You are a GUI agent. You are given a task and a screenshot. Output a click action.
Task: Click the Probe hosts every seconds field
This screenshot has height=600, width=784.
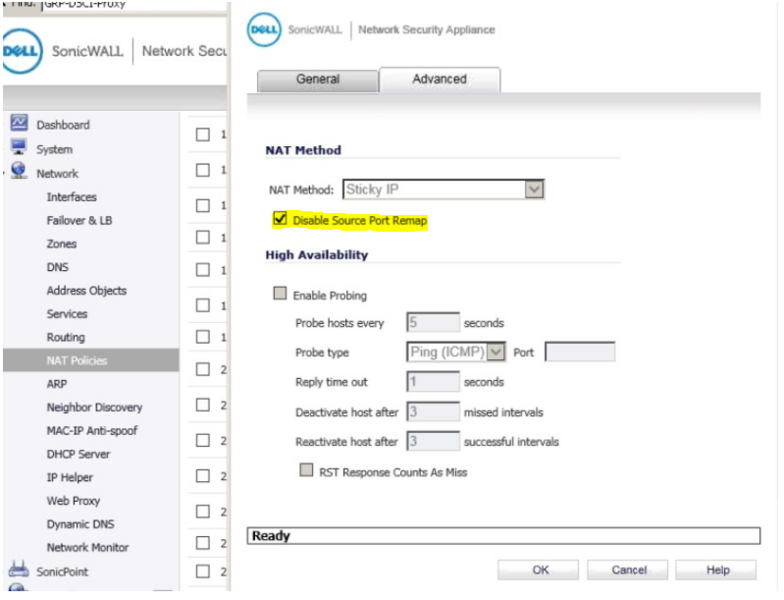432,323
